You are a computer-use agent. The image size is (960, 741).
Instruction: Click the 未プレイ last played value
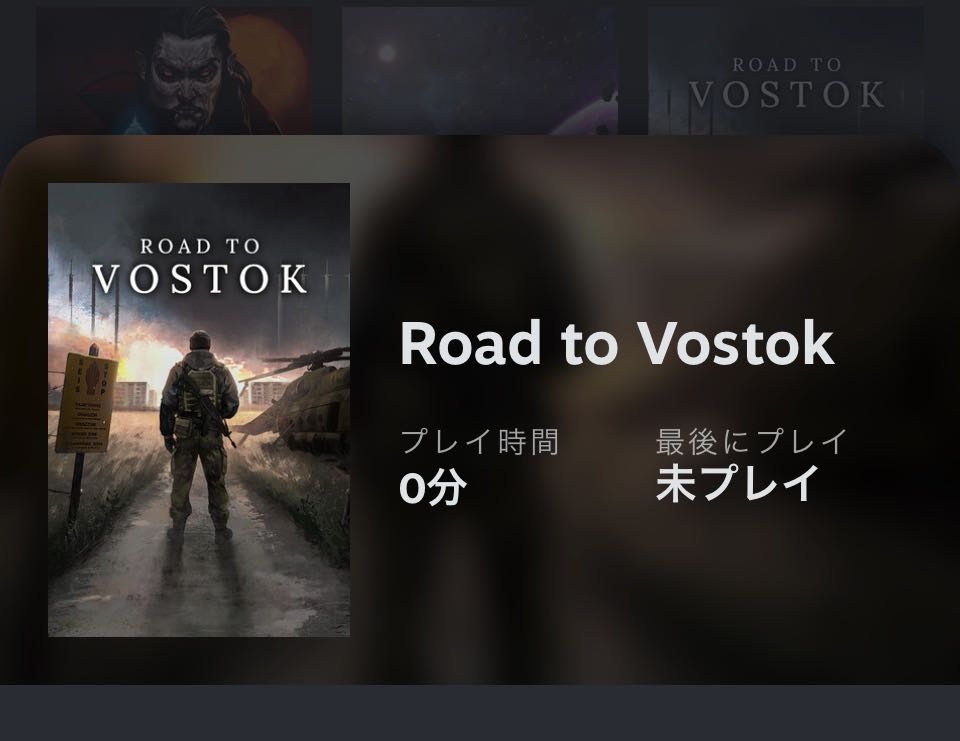[737, 484]
